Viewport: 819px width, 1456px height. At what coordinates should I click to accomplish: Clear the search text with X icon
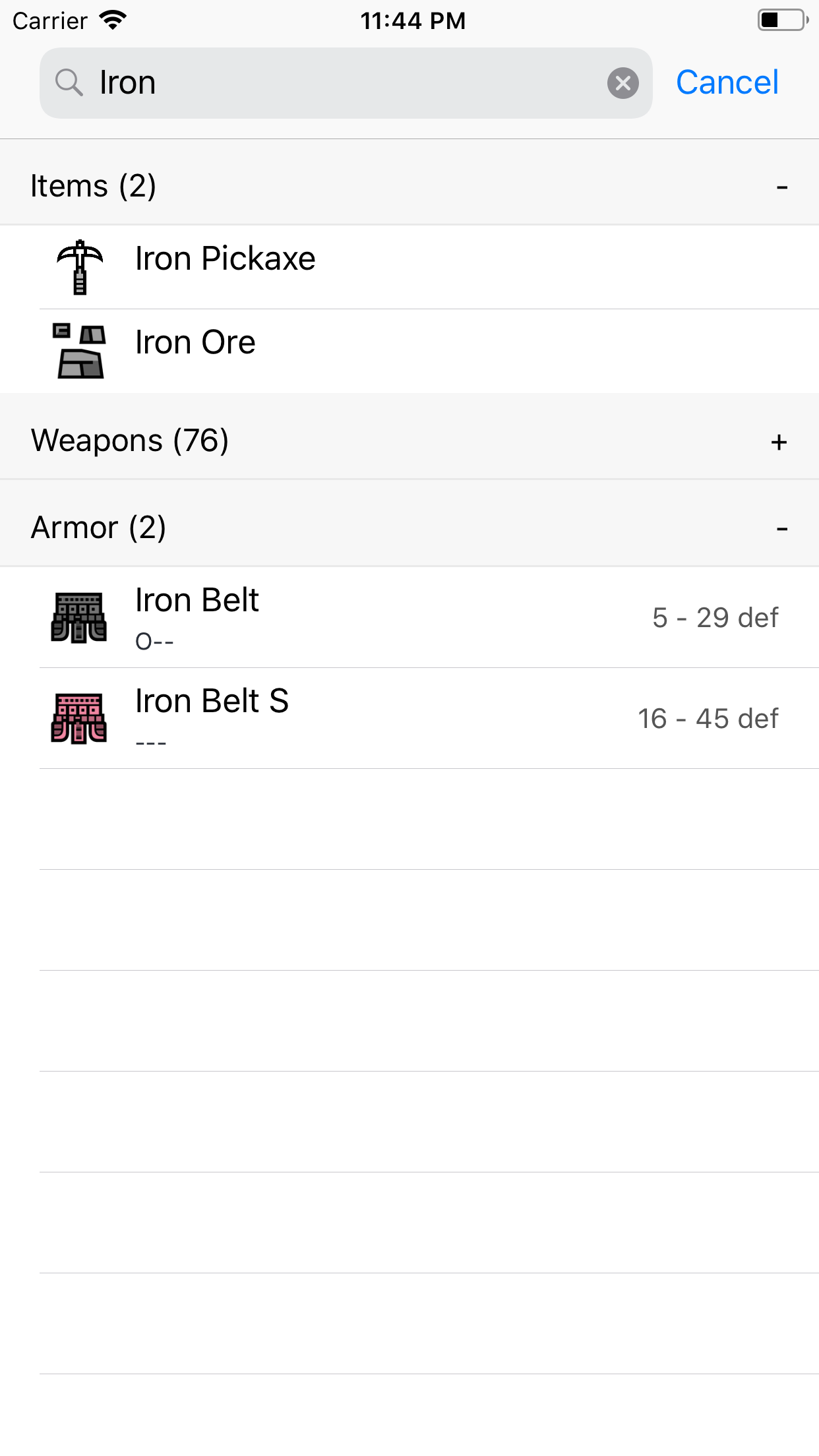(622, 83)
